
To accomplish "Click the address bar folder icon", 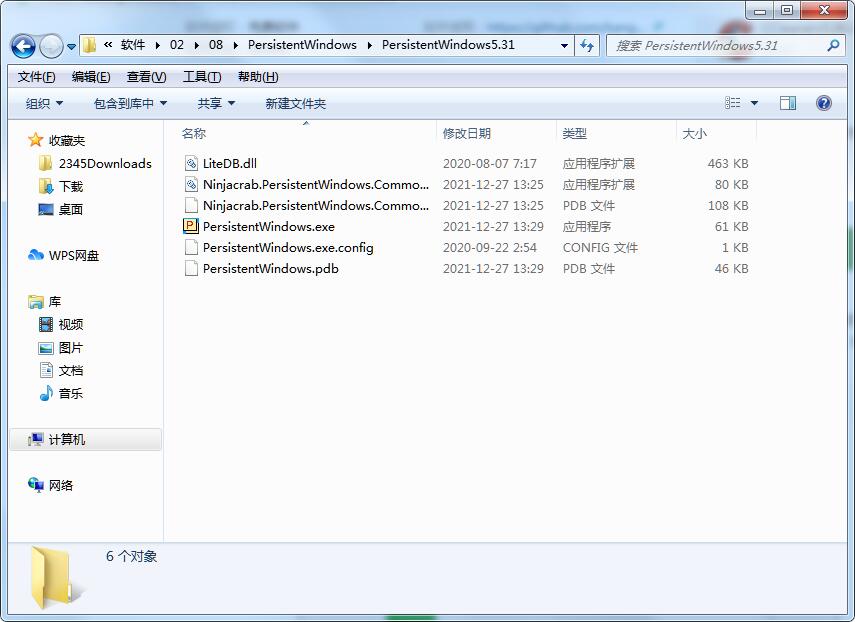I will (x=90, y=45).
